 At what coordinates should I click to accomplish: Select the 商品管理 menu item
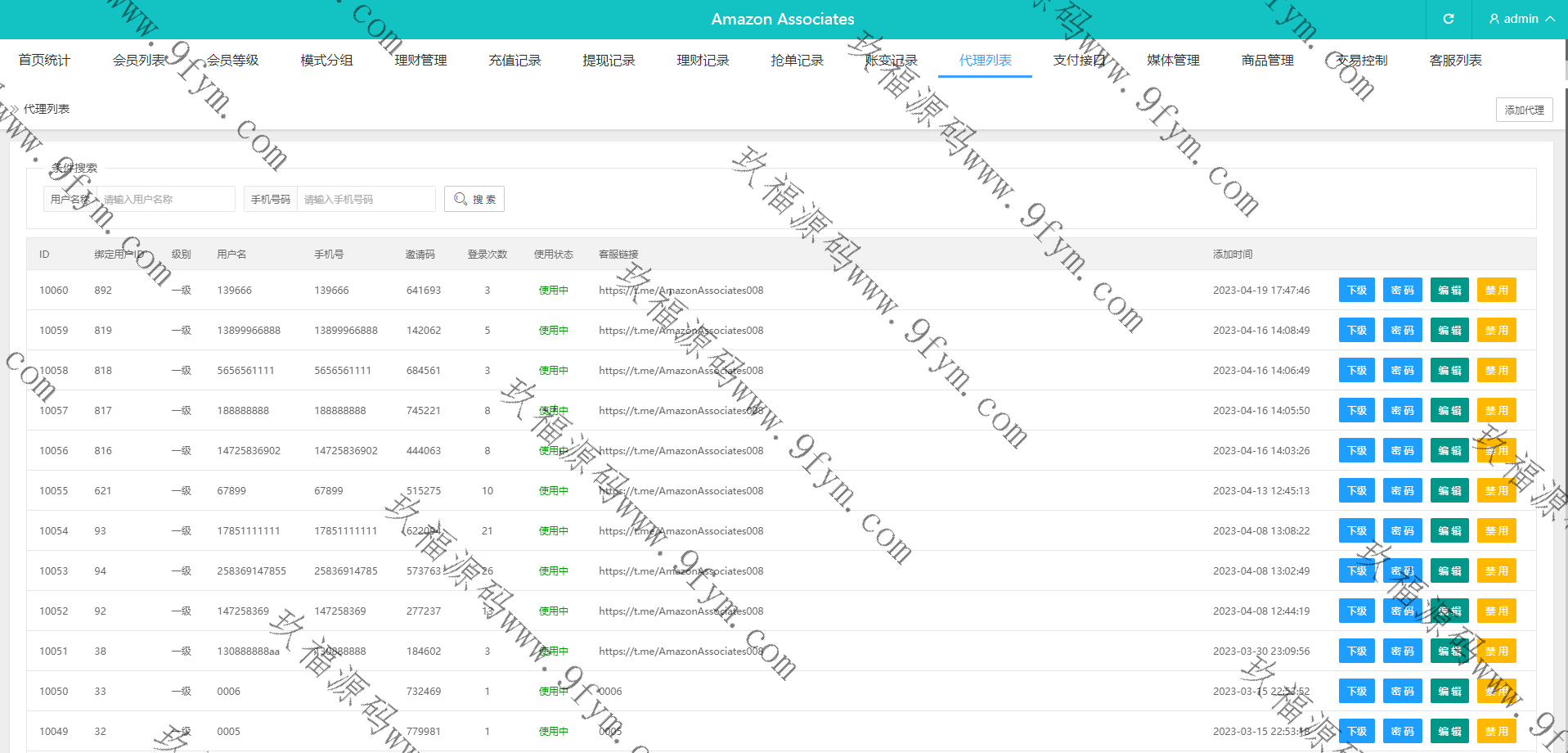tap(1267, 61)
